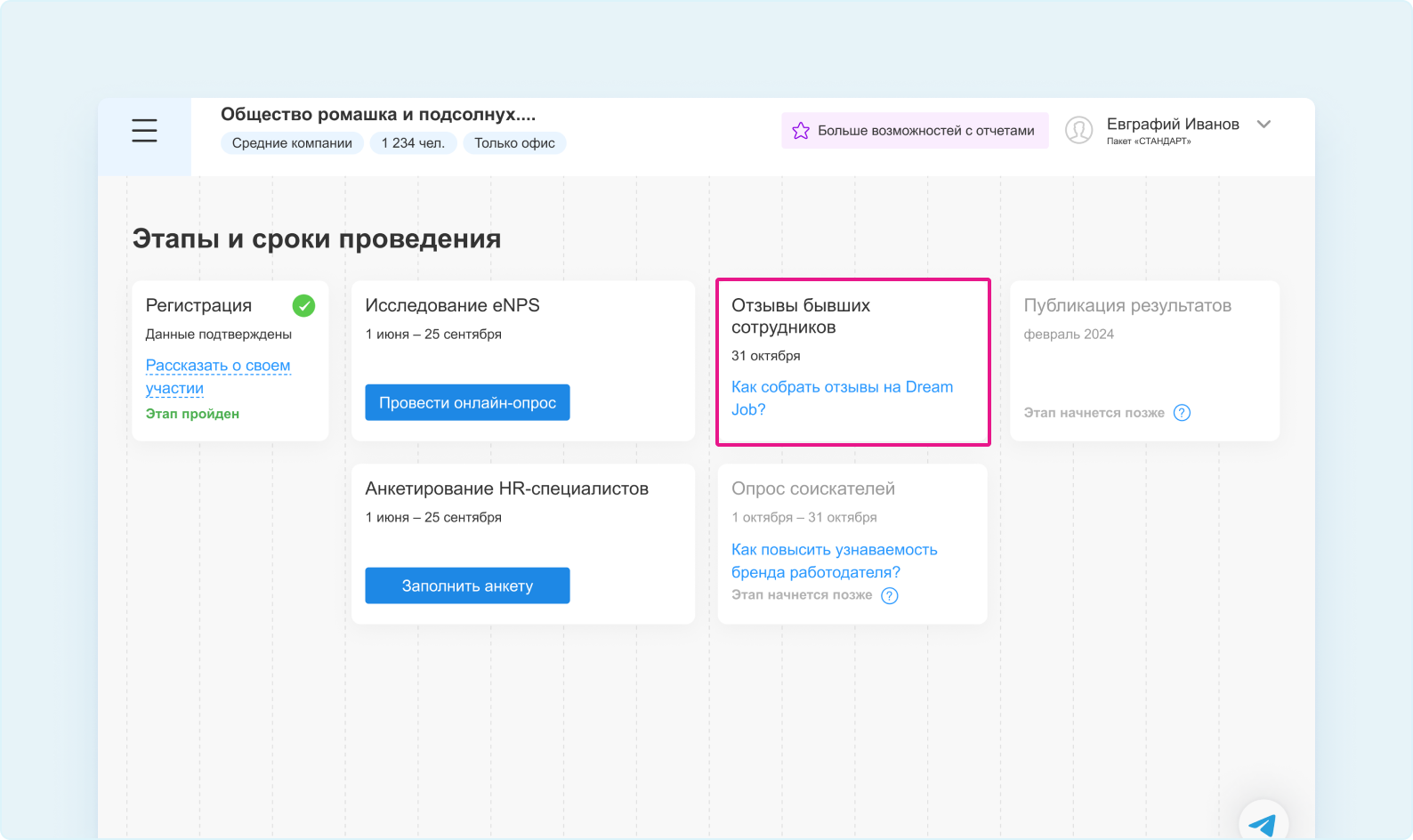Click eNPS dates 1 июня – 25 сентября
Screen dimensions: 1413x840
(x=433, y=335)
